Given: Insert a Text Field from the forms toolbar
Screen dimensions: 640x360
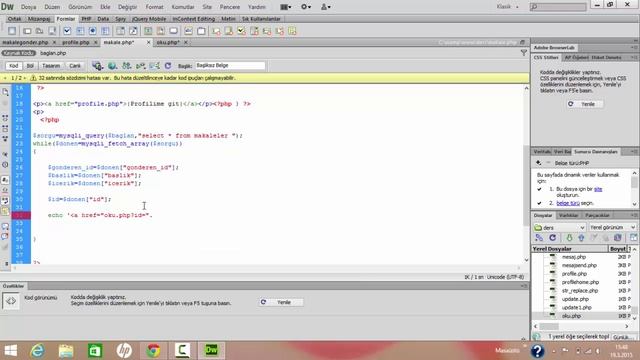Looking at the screenshot, I should (x=27, y=31).
